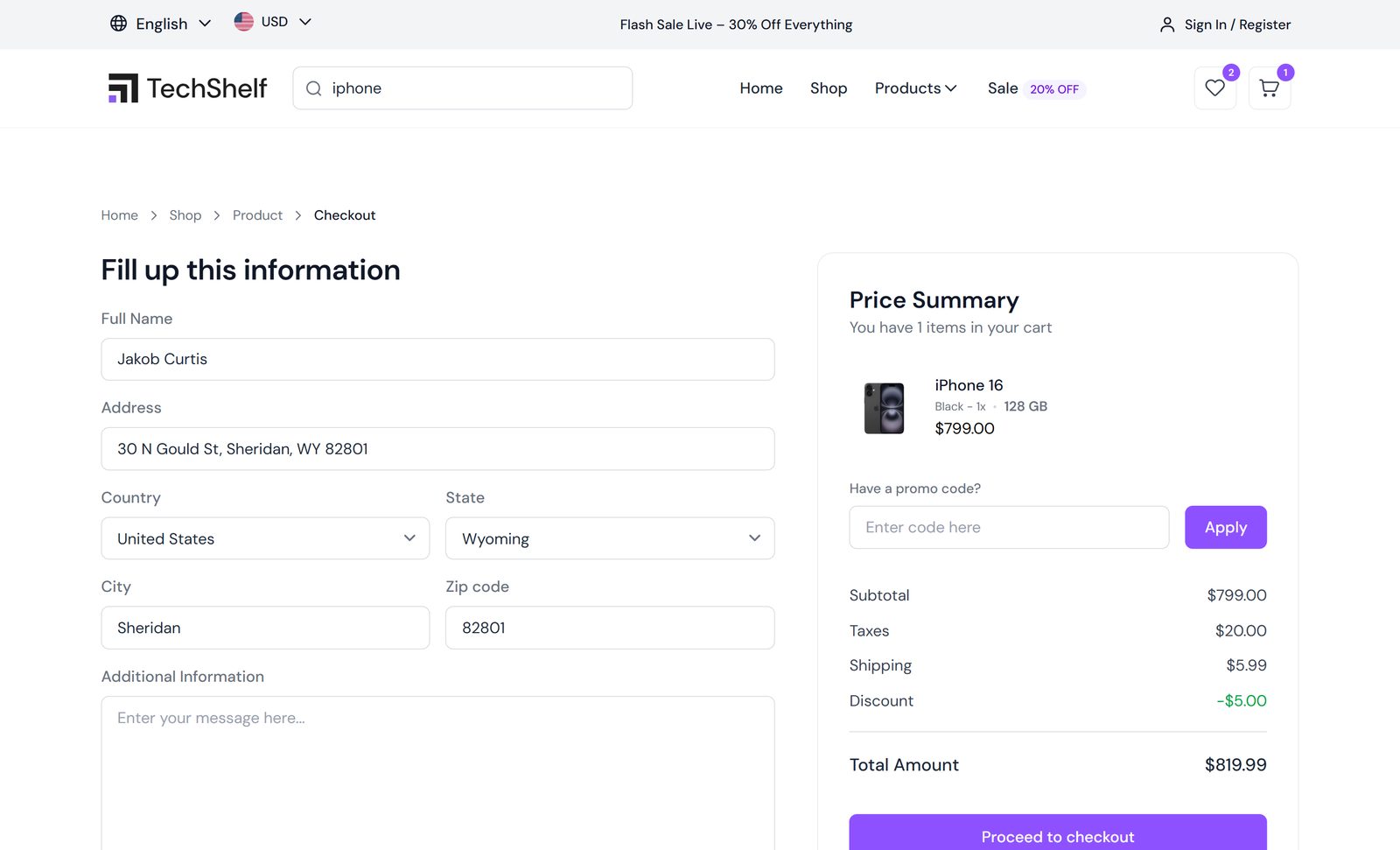
Task: Click the Subtotal value $799.00
Action: [x=1236, y=595]
